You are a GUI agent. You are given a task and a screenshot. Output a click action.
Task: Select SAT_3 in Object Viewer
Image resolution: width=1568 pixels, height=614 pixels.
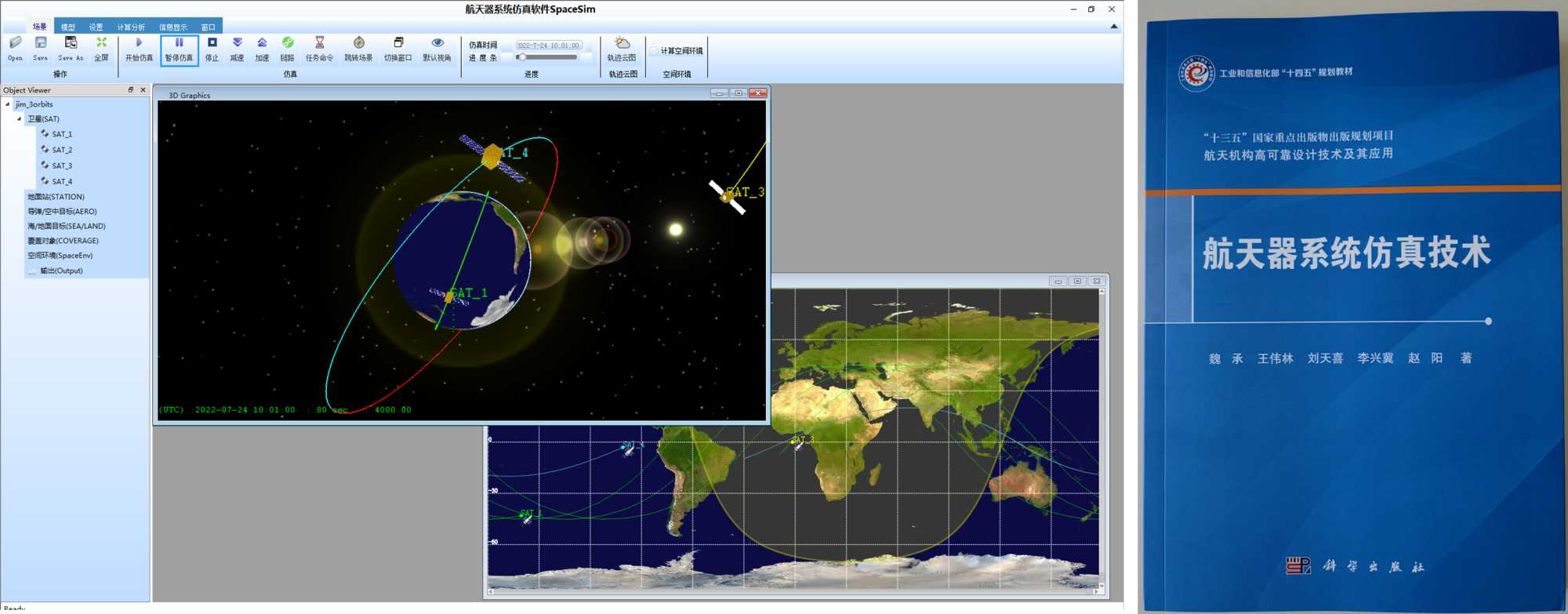62,166
